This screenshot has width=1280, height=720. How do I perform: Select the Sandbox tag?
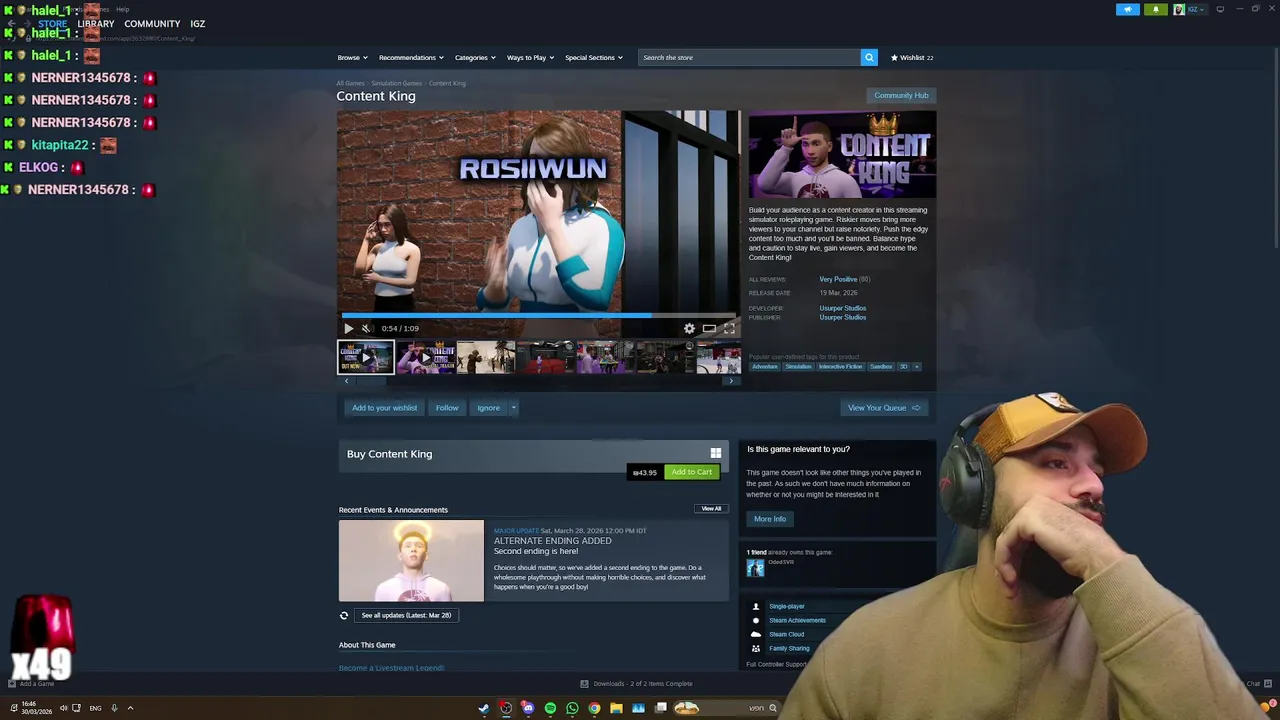[881, 366]
